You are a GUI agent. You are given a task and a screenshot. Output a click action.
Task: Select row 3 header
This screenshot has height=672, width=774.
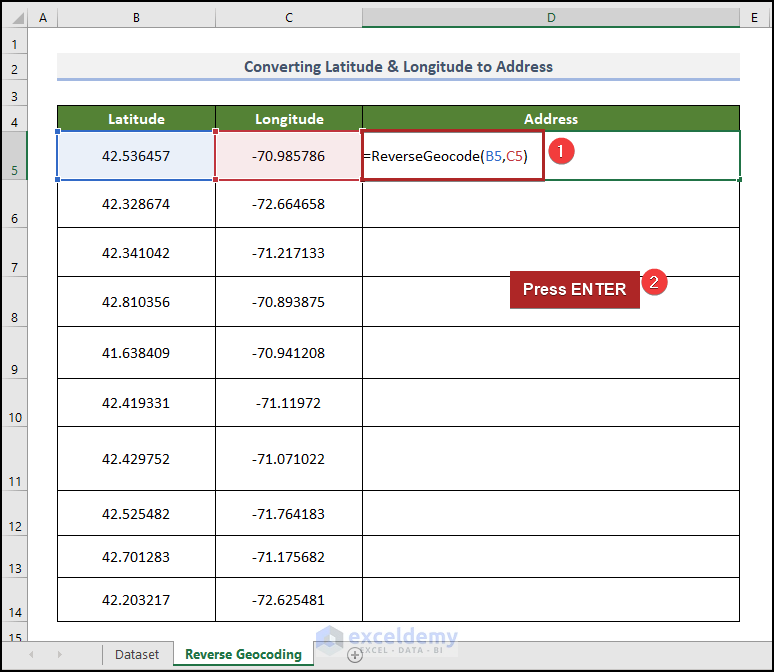14,93
